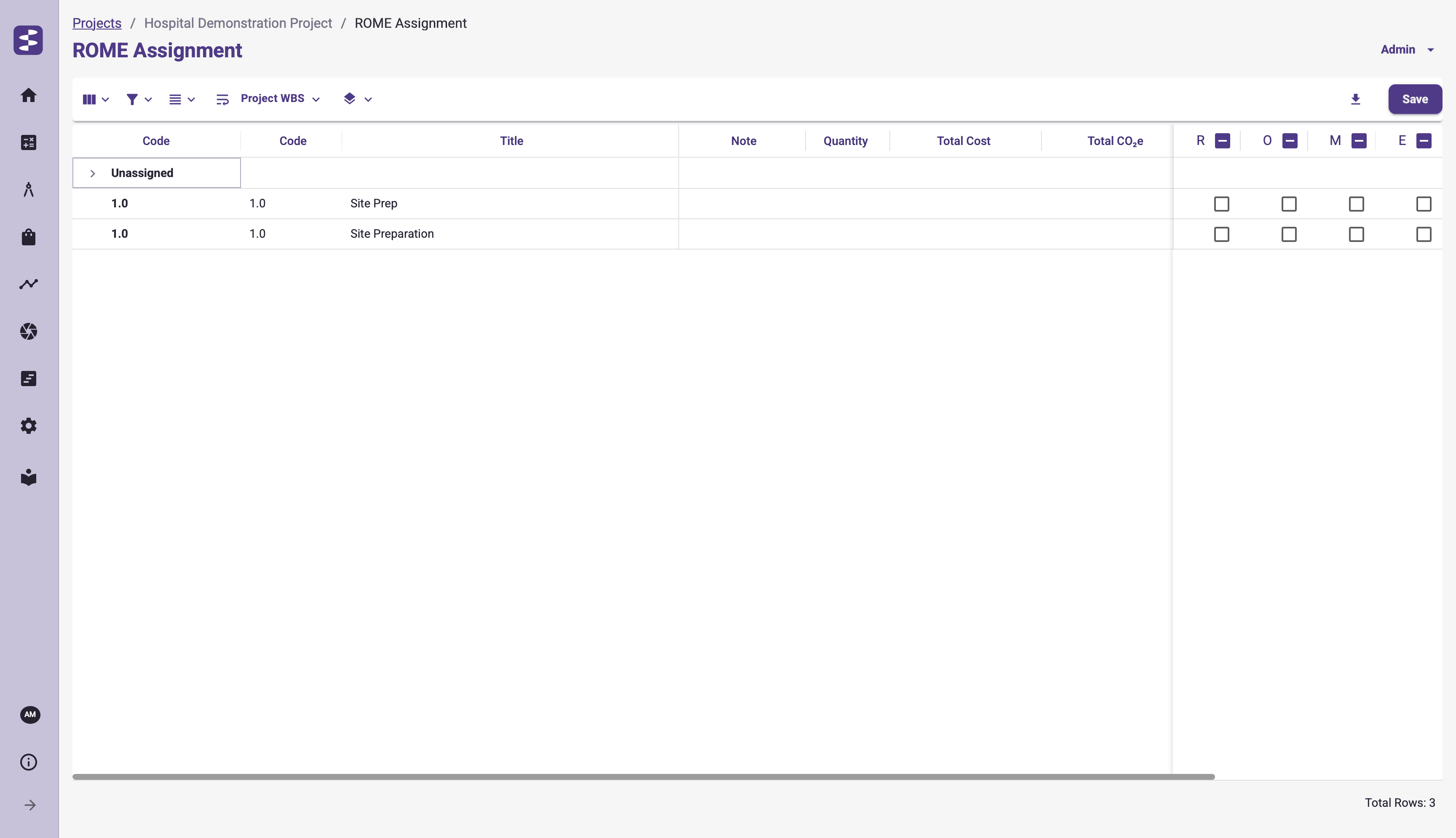Screen dimensions: 1456x838
Task: Expand the Unassigned row group
Action: click(93, 173)
